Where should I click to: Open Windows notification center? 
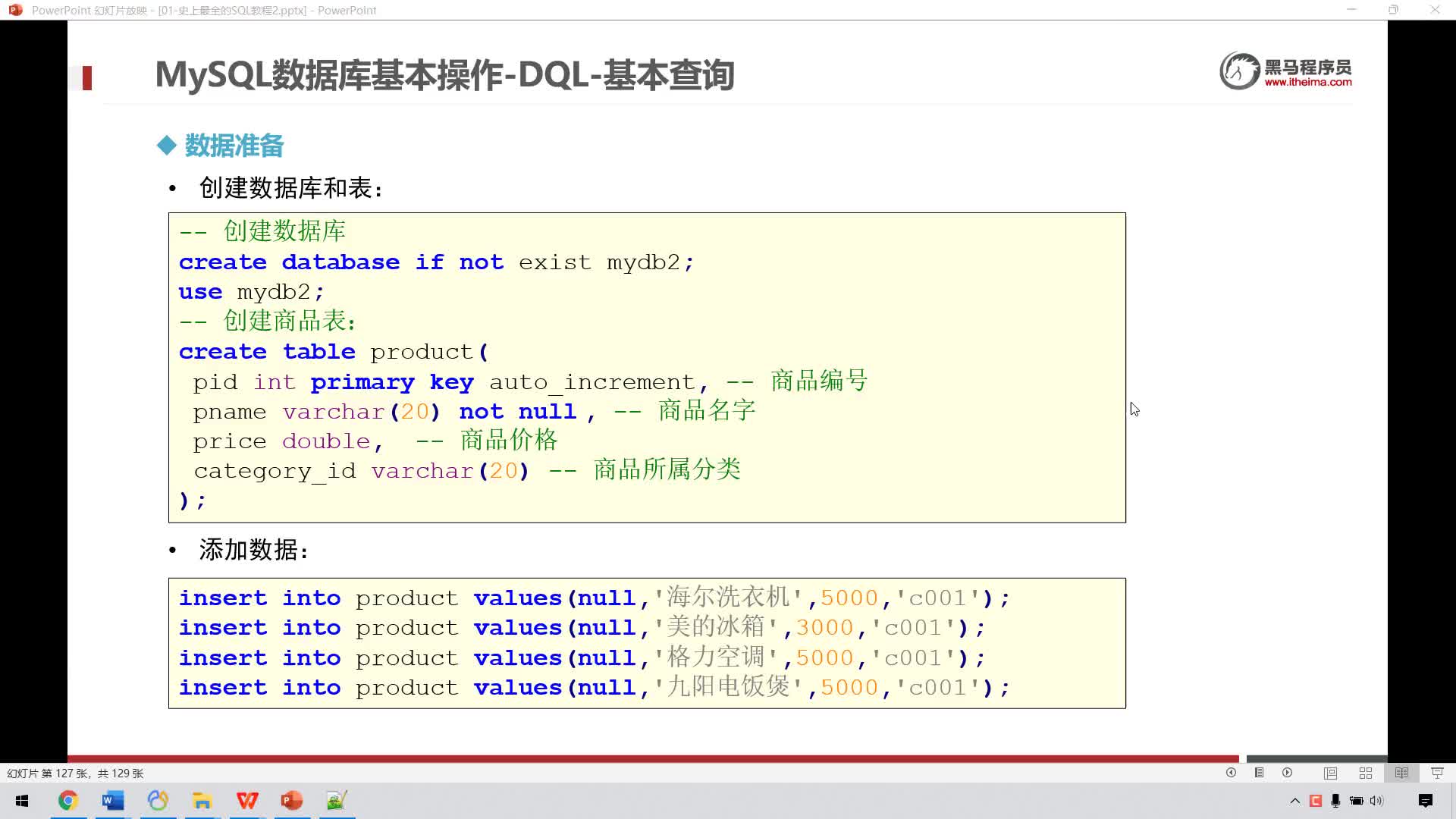coord(1426,801)
